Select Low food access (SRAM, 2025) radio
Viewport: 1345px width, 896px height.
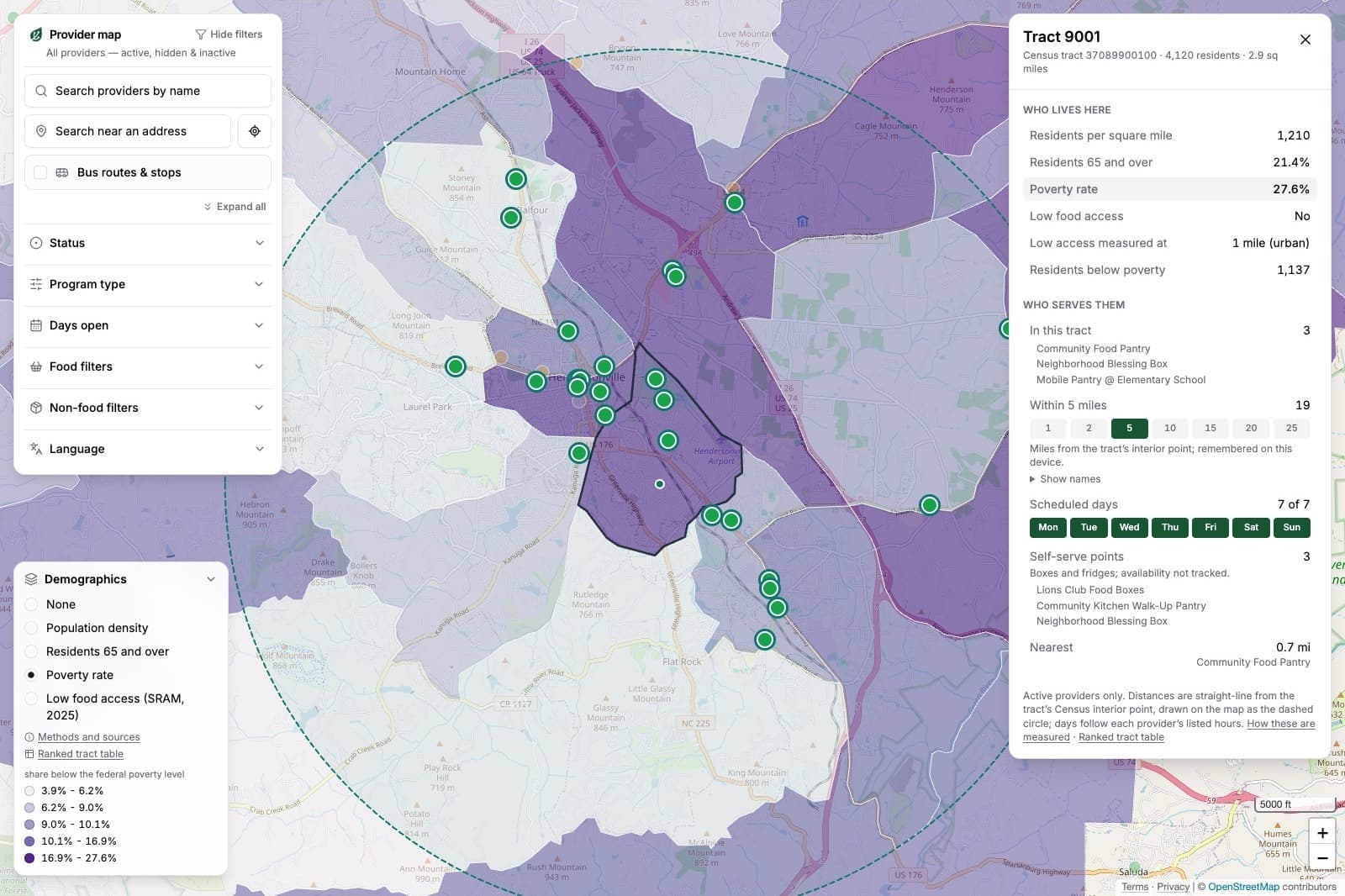[x=31, y=698]
